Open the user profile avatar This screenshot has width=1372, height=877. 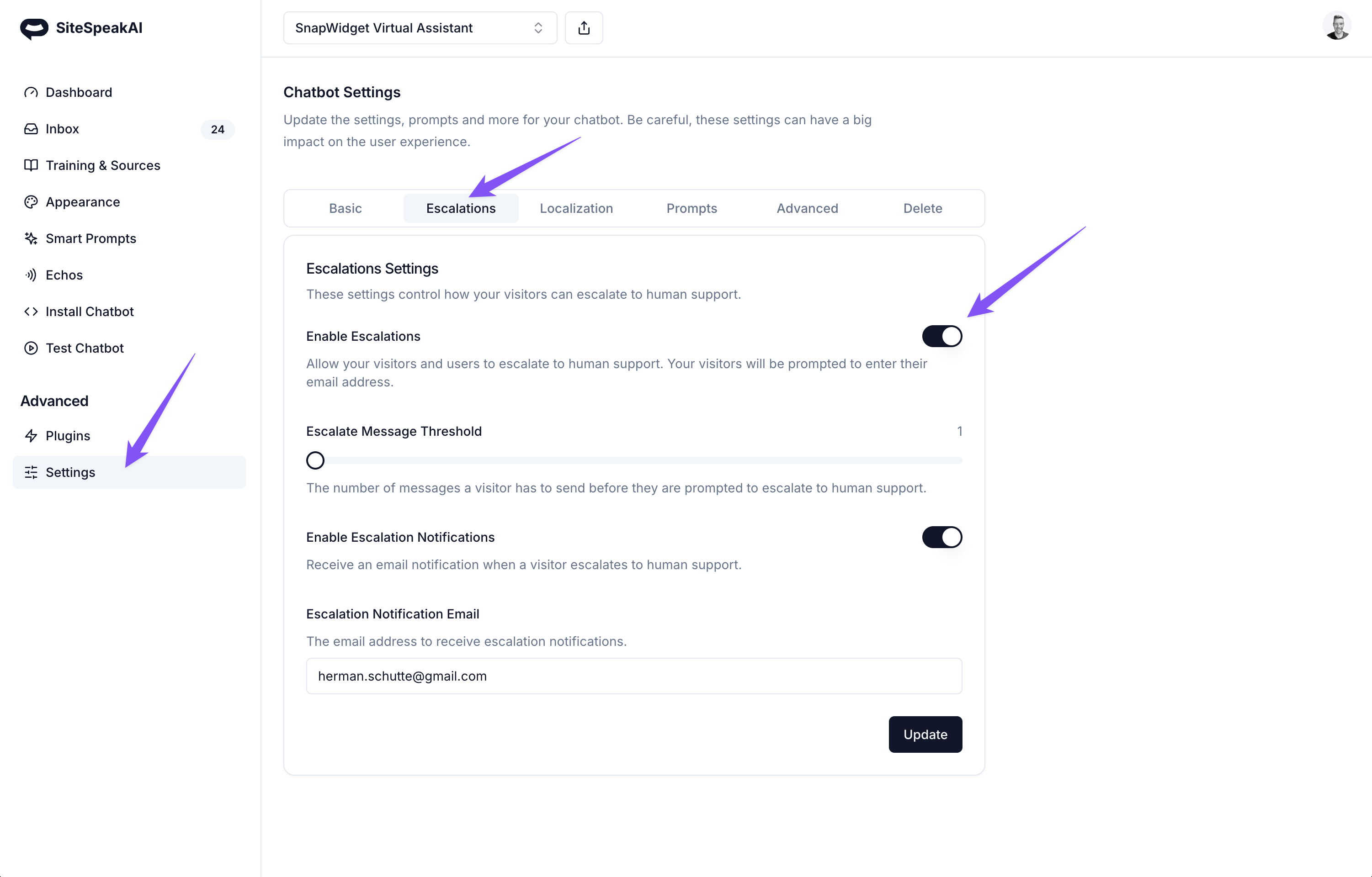[x=1336, y=27]
